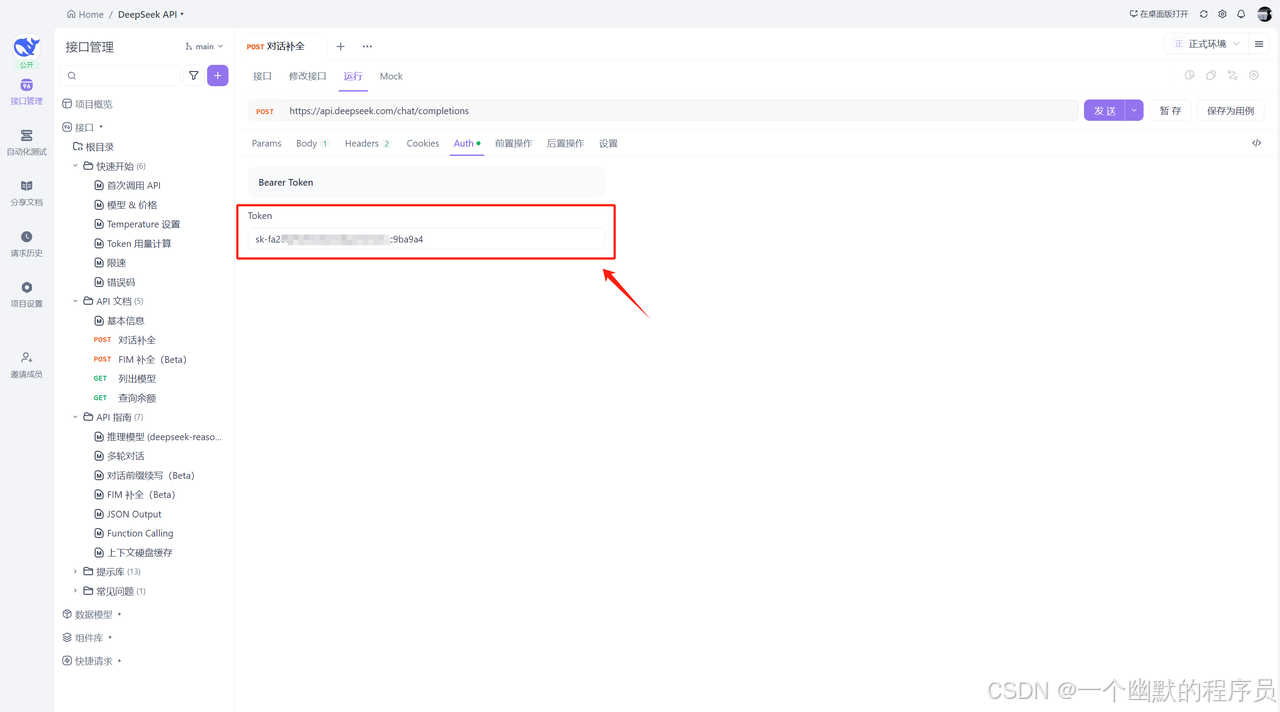Open the notifications bell

tap(1241, 14)
